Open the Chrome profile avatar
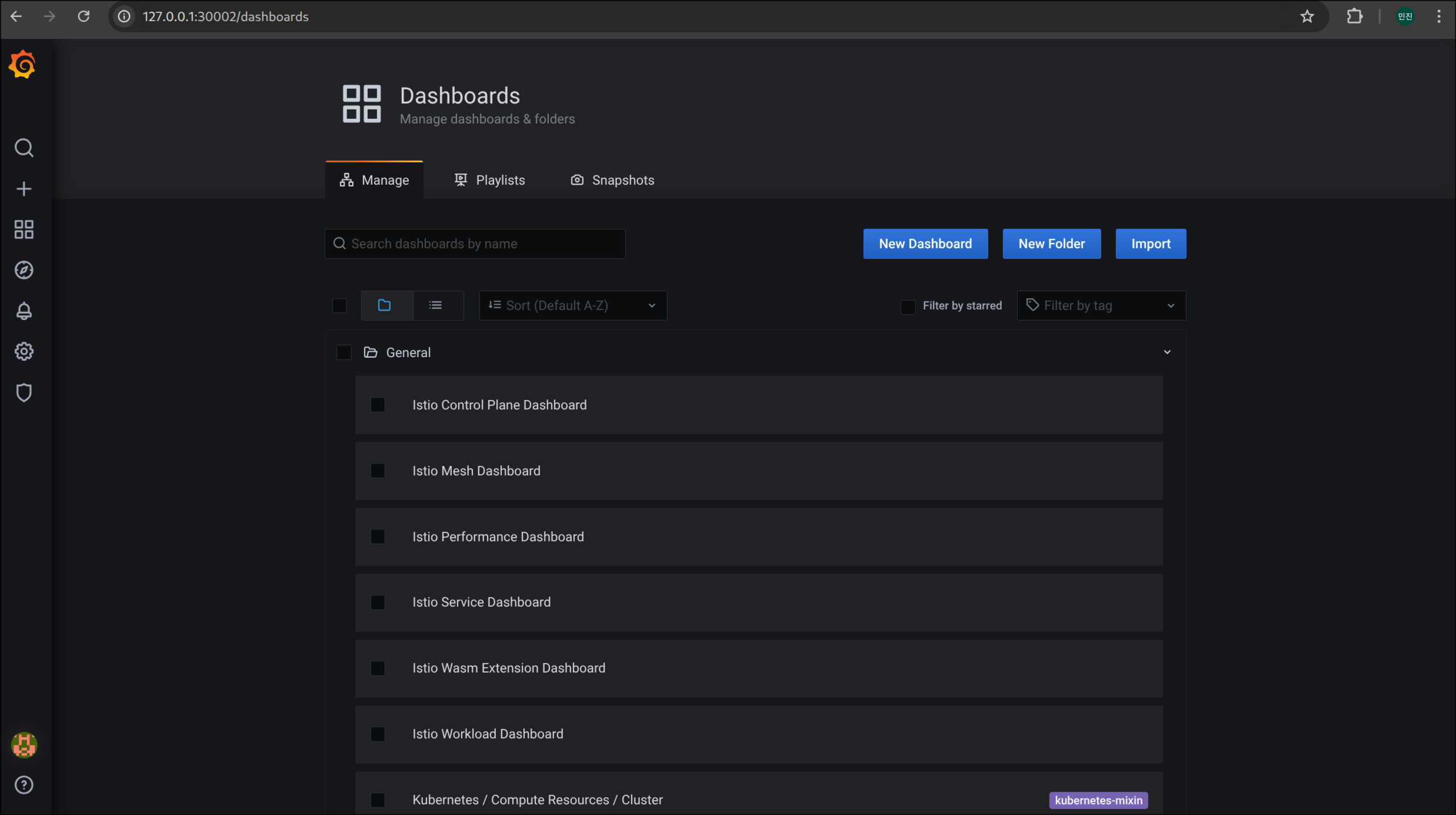The width and height of the screenshot is (1456, 815). point(1405,16)
